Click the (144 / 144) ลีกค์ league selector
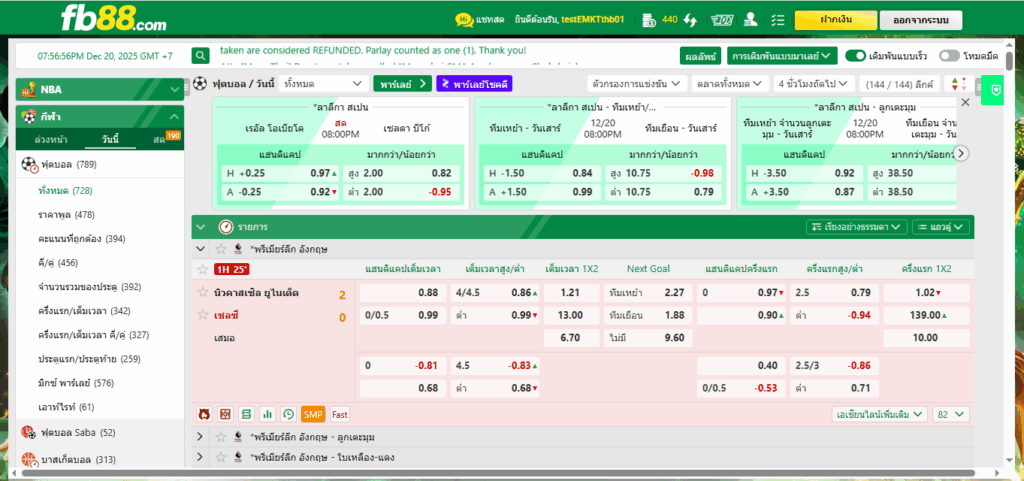This screenshot has height=481, width=1024. coord(899,84)
